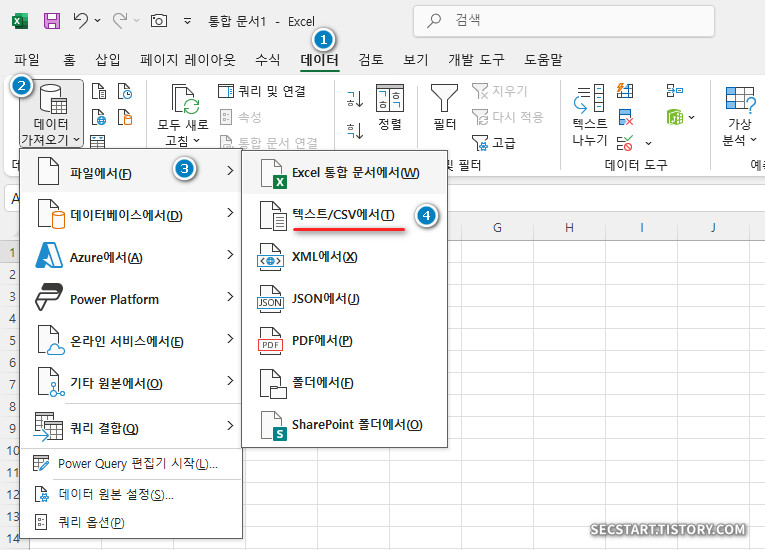
Task: Click the 검색 search box
Action: click(564, 20)
